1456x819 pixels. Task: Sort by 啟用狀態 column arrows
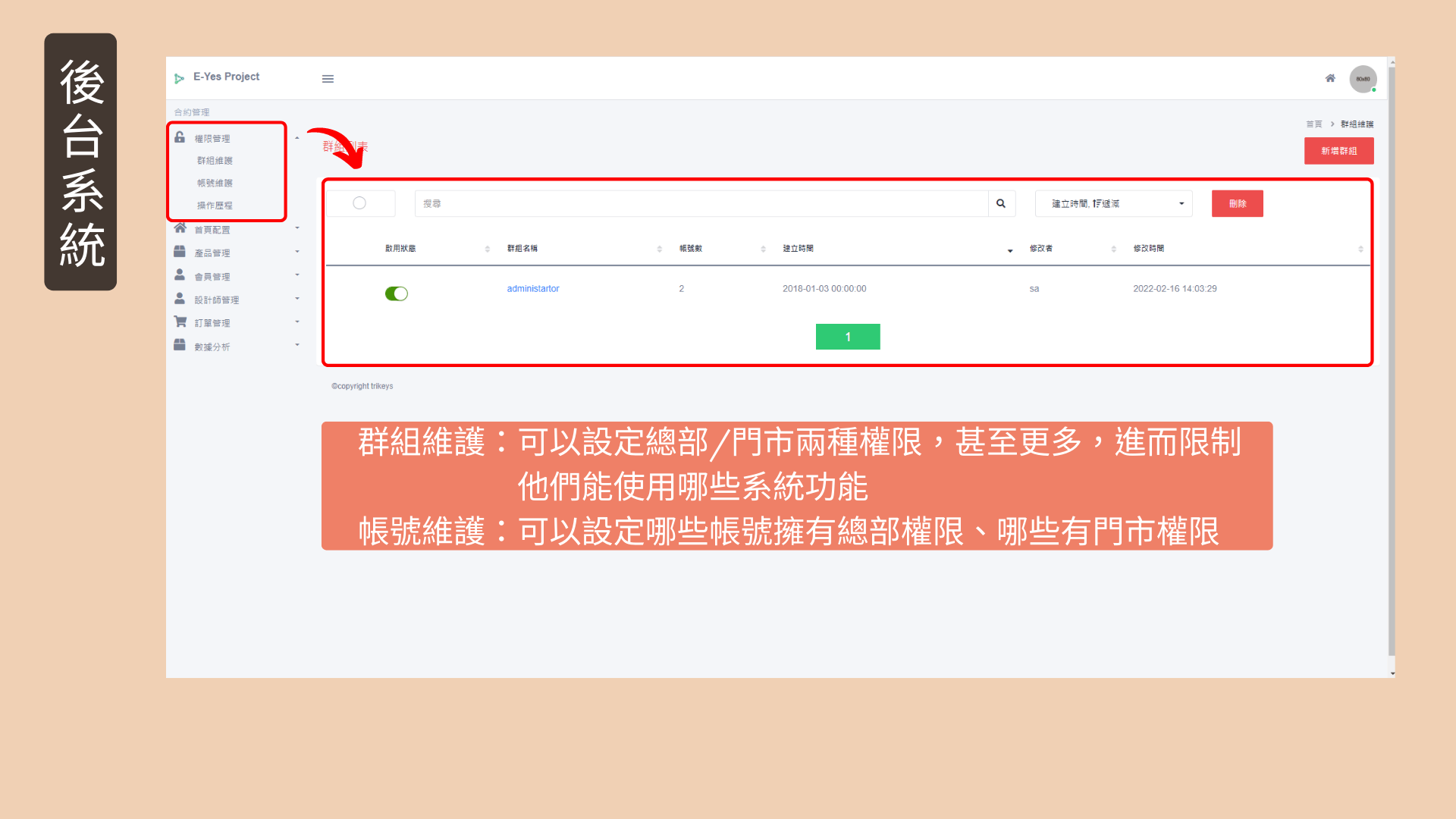[487, 249]
